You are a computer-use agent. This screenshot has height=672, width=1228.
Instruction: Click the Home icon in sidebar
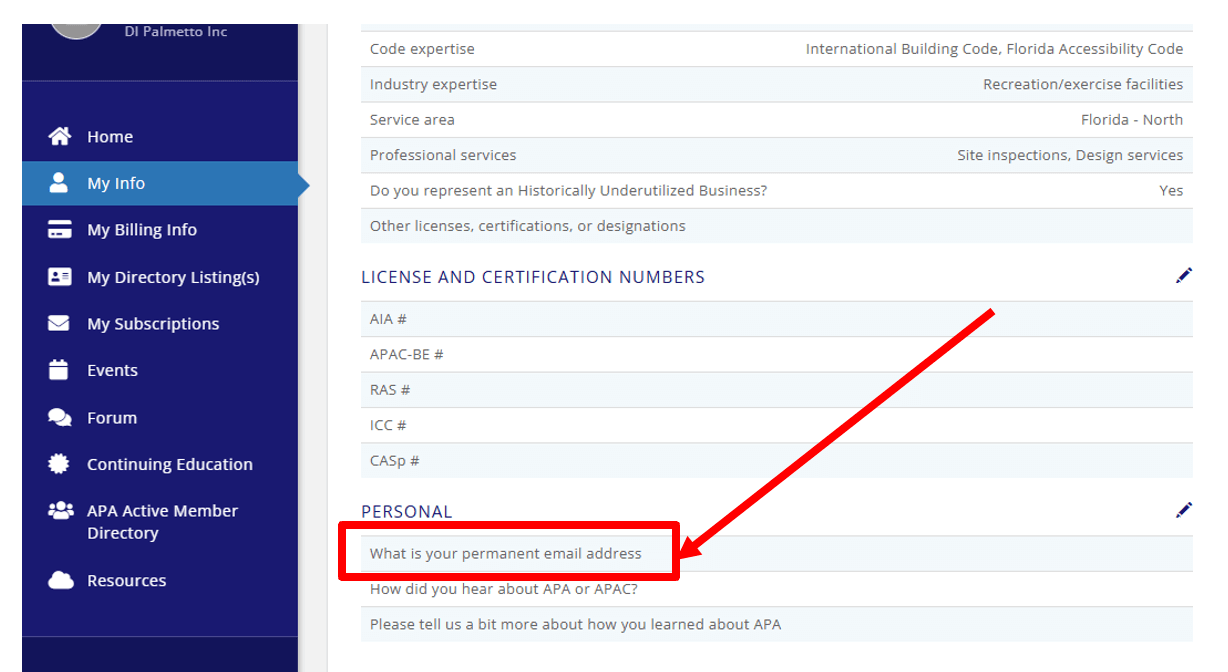pyautogui.click(x=62, y=136)
